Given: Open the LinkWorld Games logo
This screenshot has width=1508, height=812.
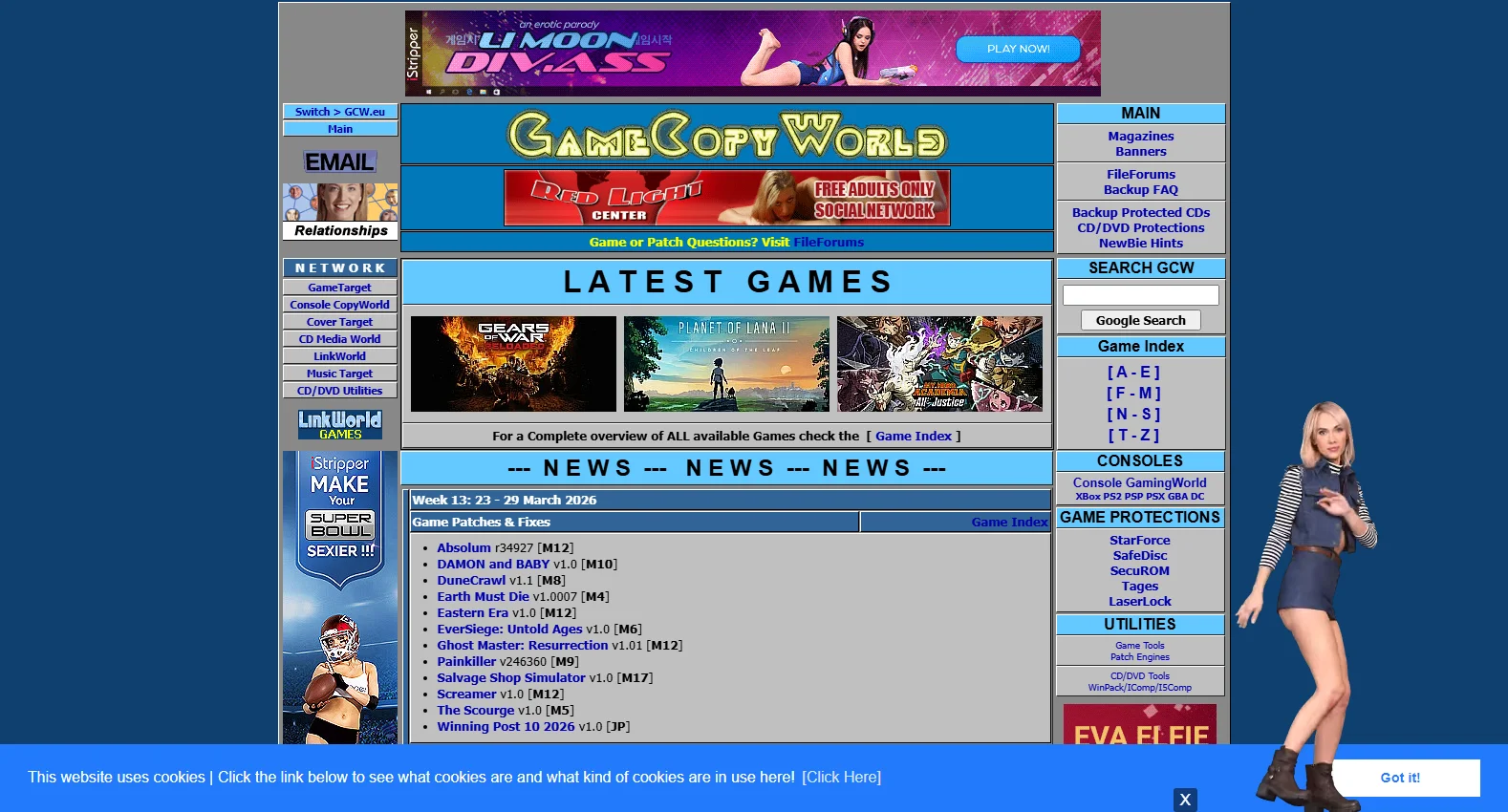Looking at the screenshot, I should [x=340, y=424].
